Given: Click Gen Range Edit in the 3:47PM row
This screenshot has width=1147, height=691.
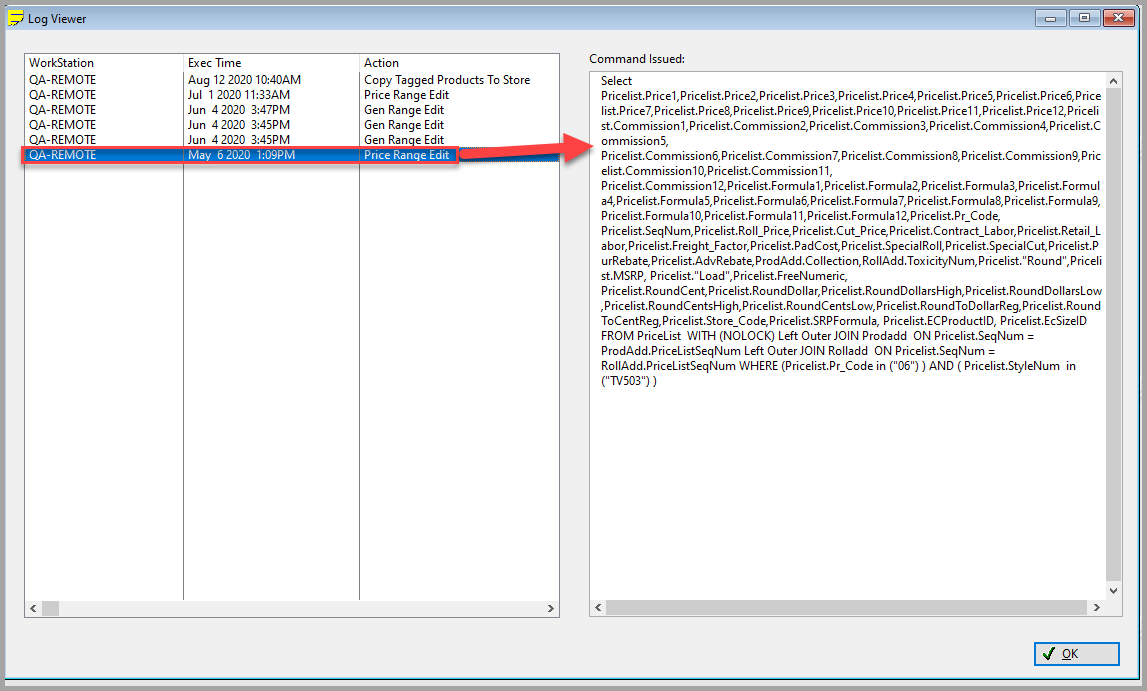Looking at the screenshot, I should [x=404, y=110].
